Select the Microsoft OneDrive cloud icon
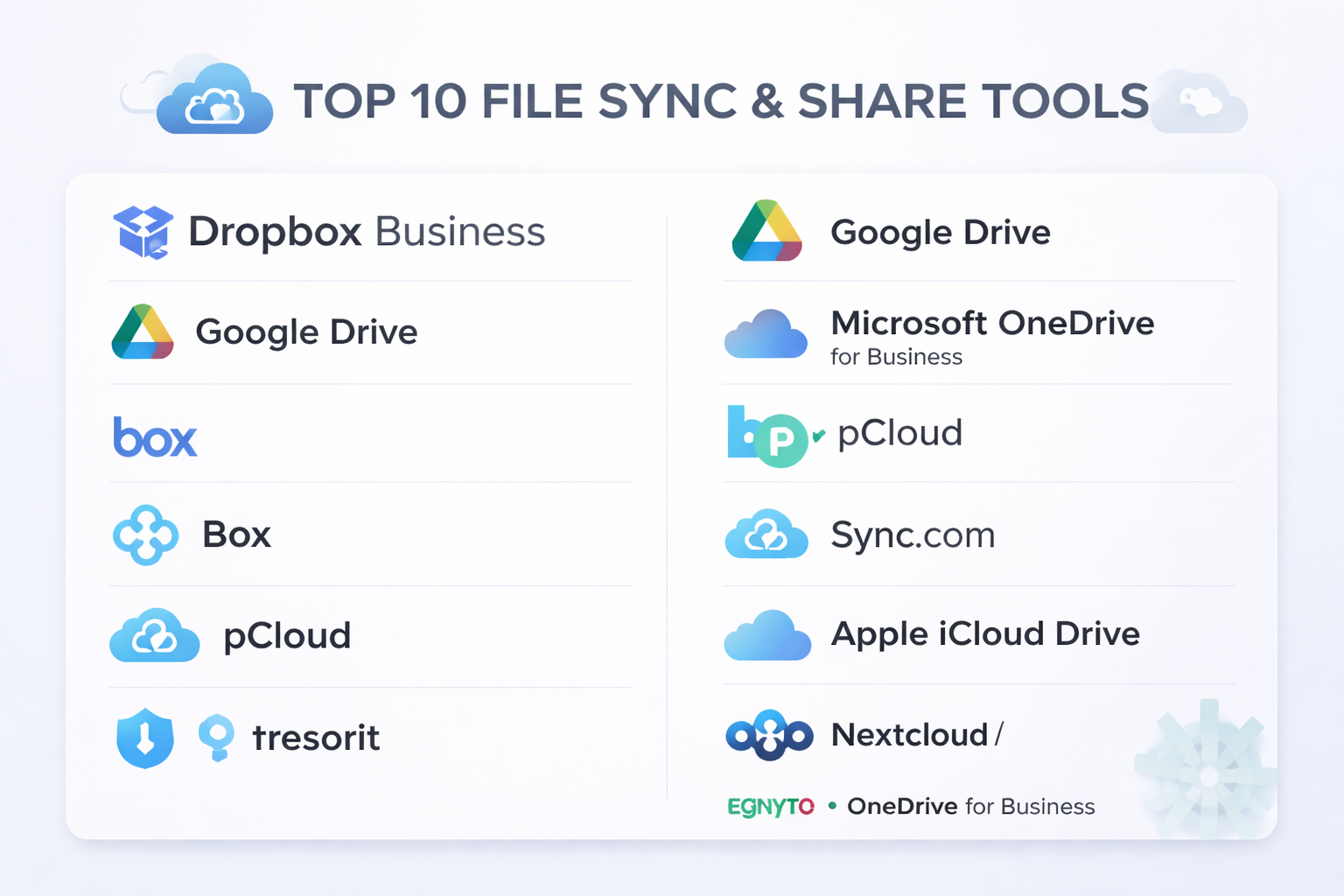1344x896 pixels. click(x=766, y=333)
